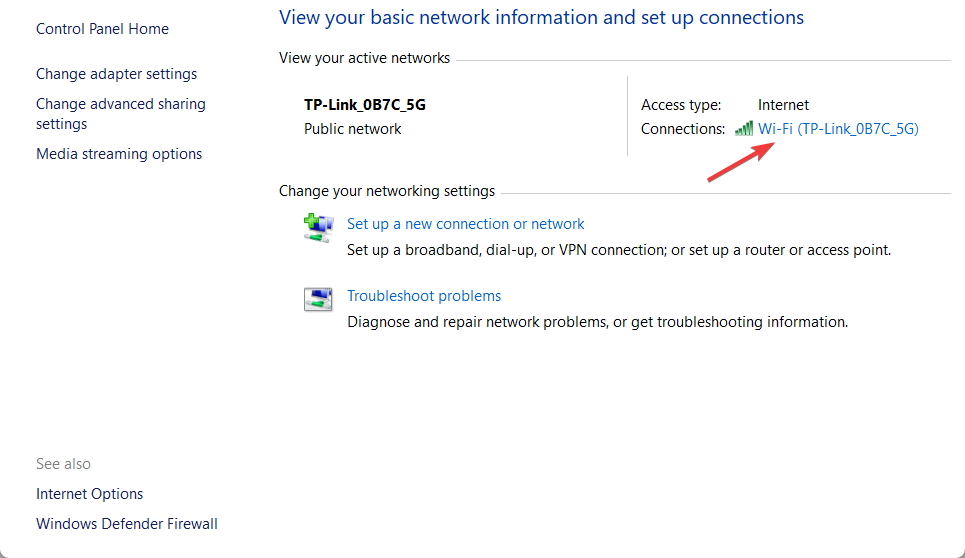Launch the Troubleshoot problems link

point(423,296)
